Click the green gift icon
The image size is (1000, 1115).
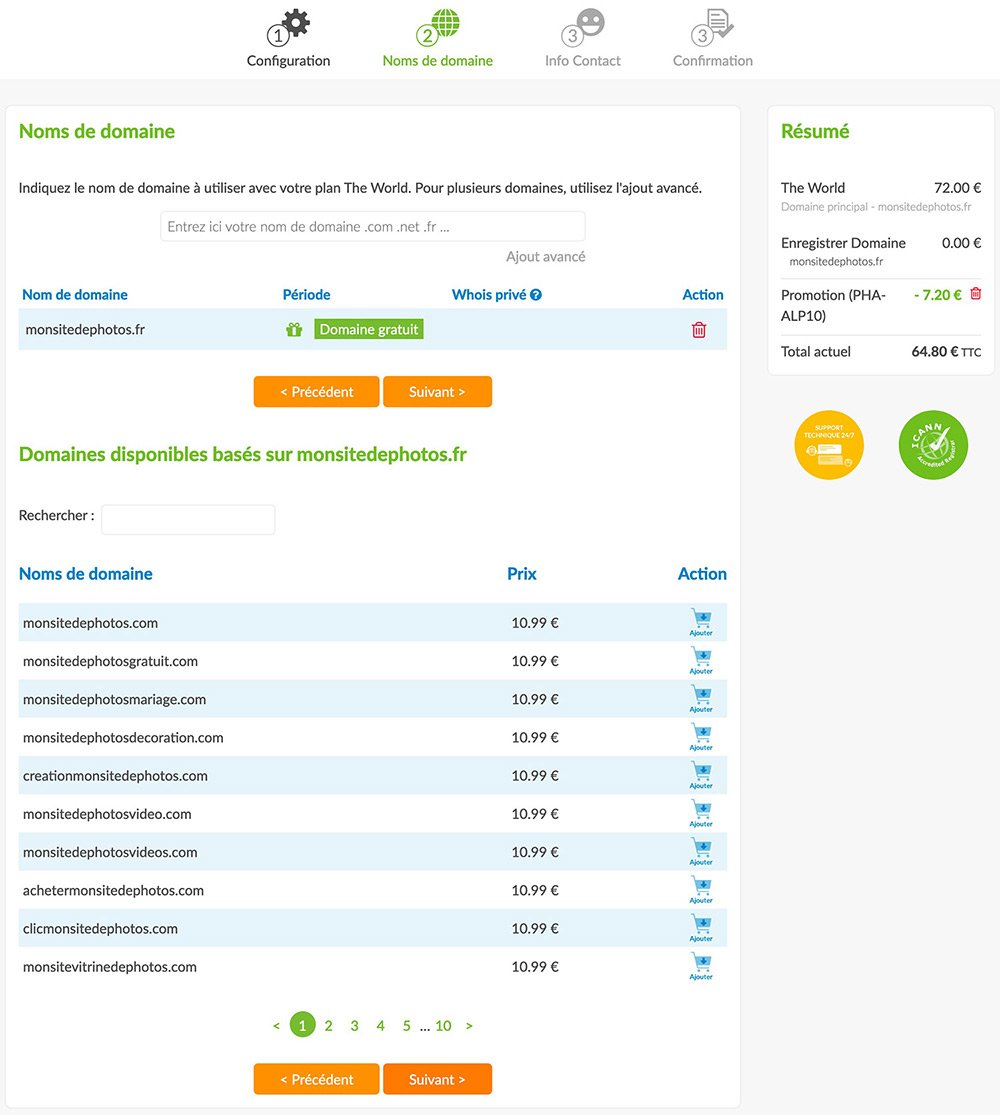click(294, 330)
